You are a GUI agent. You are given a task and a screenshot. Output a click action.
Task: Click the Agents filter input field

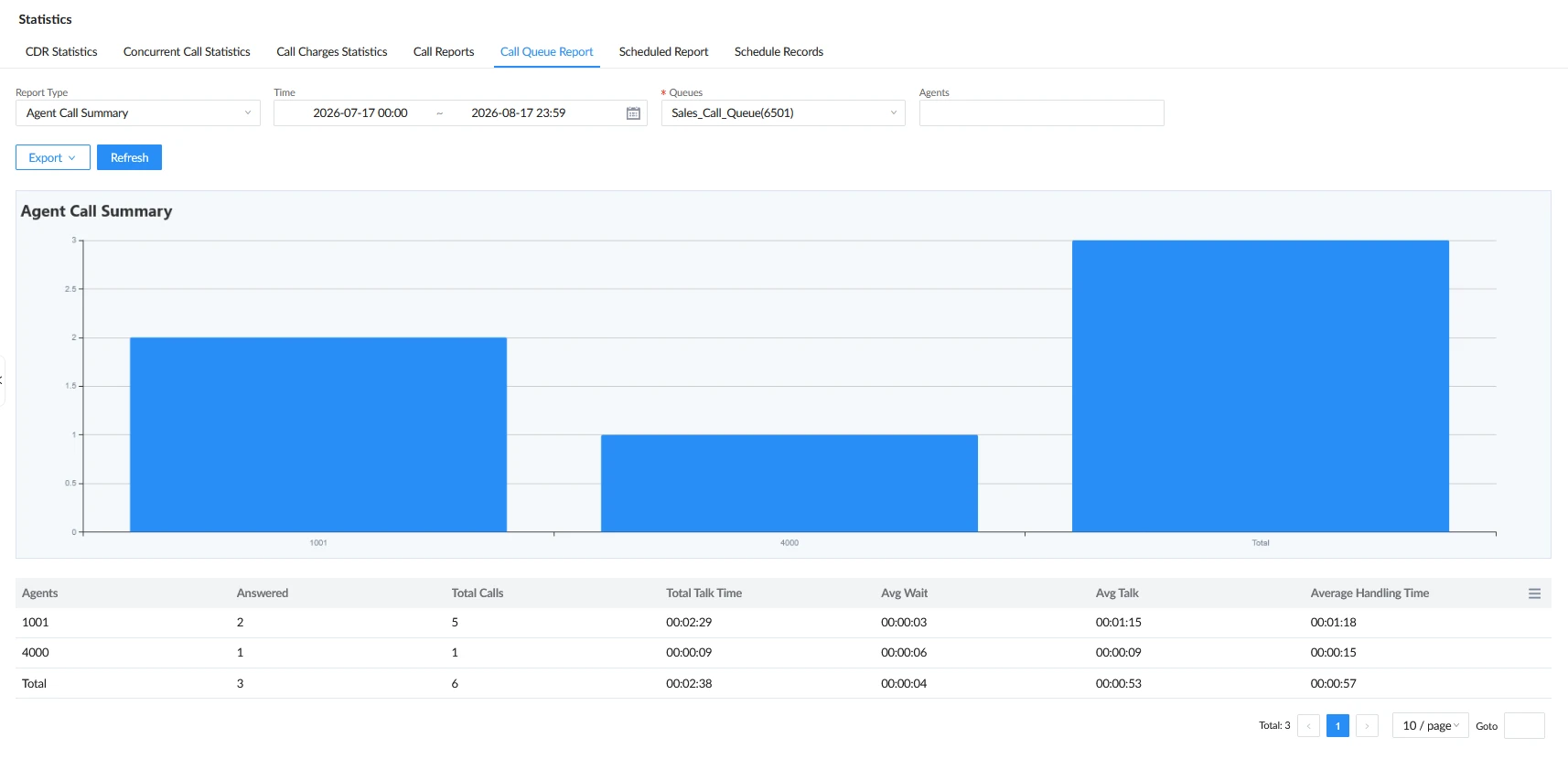(1041, 113)
